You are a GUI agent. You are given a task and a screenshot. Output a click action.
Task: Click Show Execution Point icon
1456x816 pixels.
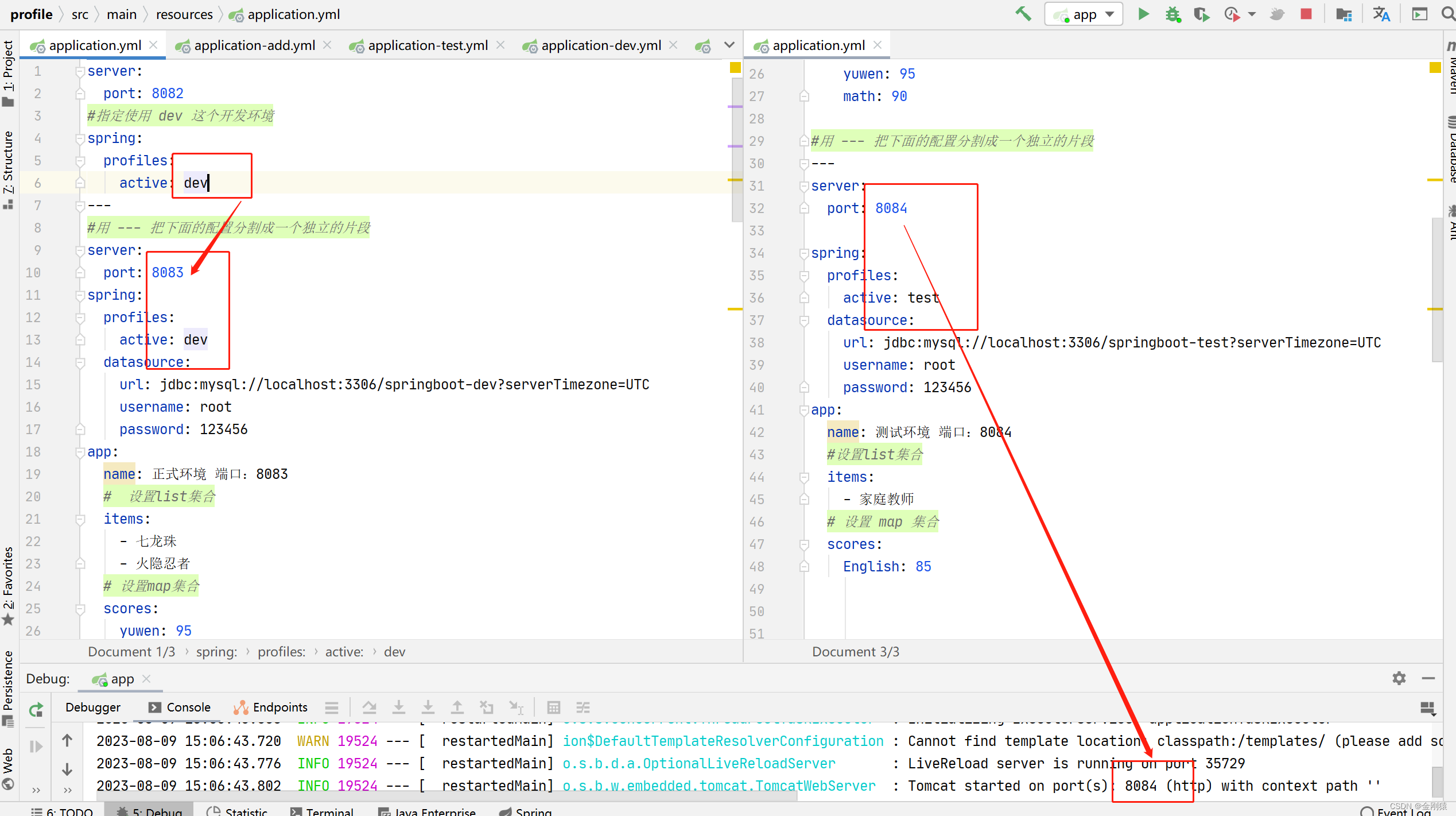332,707
